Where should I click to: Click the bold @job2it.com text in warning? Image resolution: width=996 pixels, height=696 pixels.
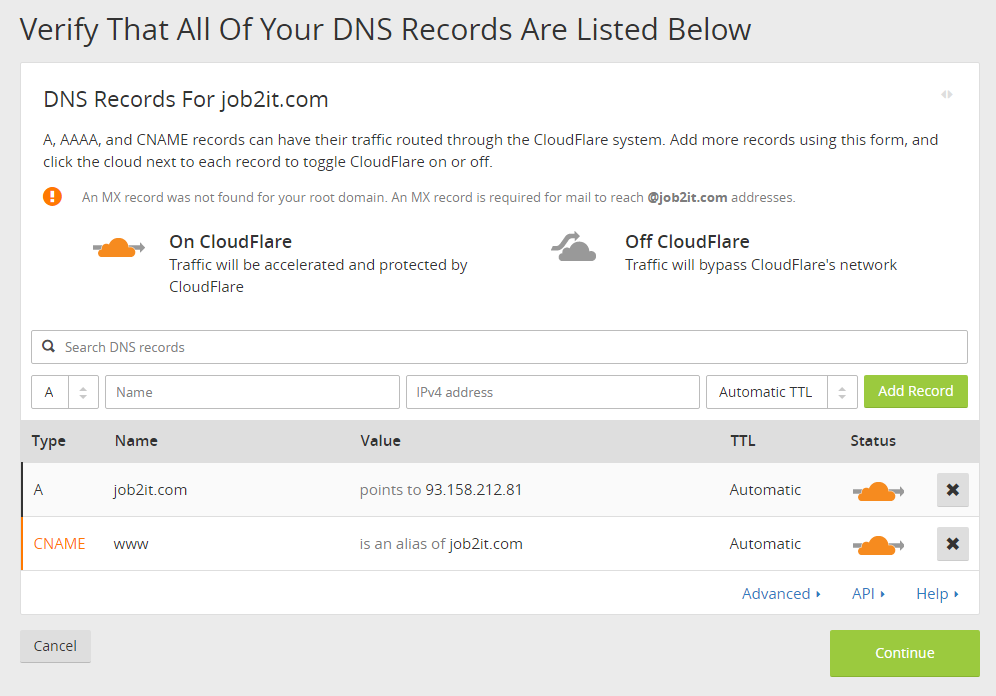[x=687, y=197]
